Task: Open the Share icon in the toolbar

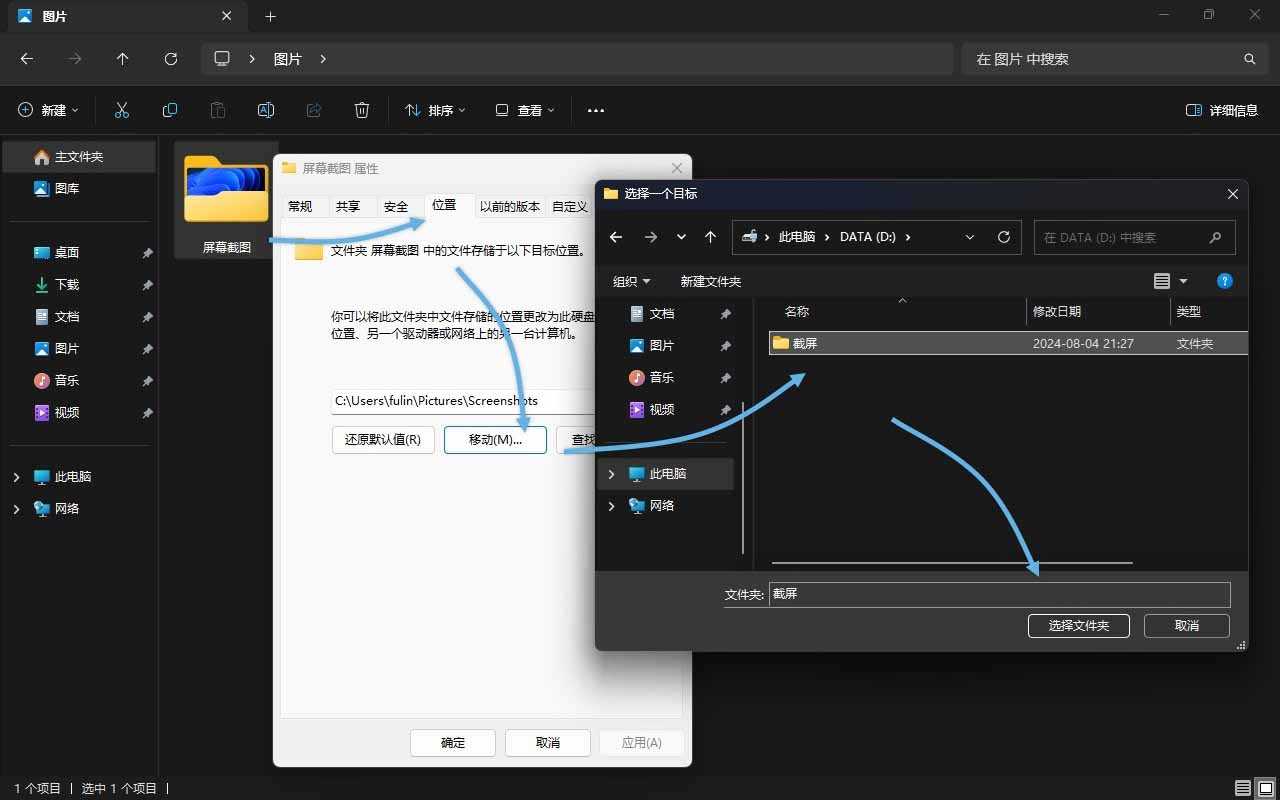Action: click(314, 110)
